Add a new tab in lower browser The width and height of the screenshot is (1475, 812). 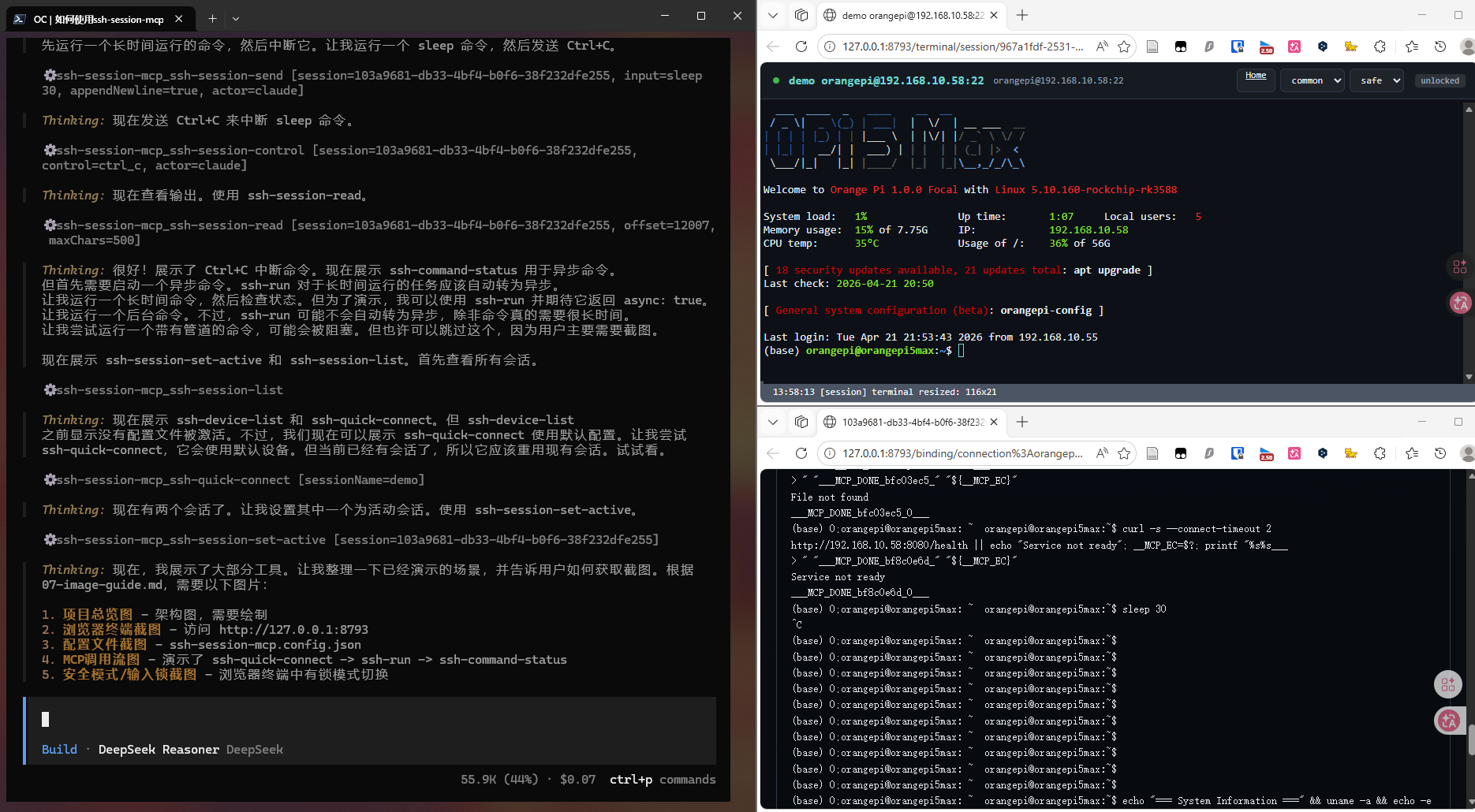coord(1022,422)
